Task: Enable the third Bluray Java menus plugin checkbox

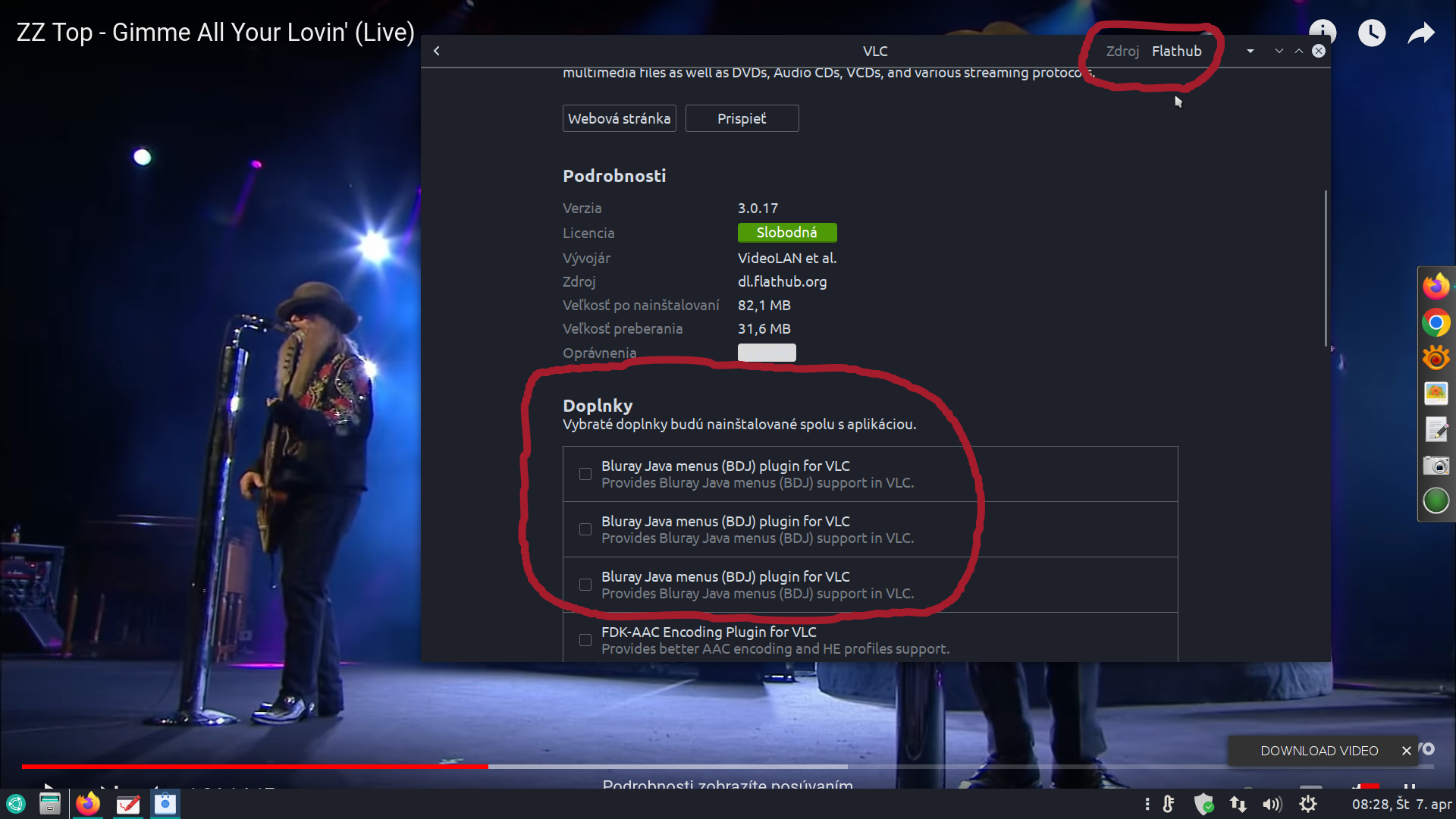Action: click(585, 585)
